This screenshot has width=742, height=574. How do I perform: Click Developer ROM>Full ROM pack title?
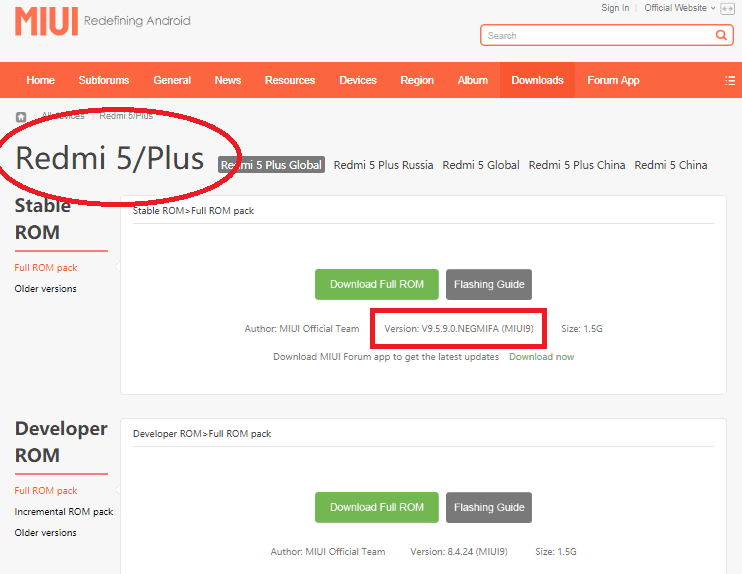[x=202, y=434]
